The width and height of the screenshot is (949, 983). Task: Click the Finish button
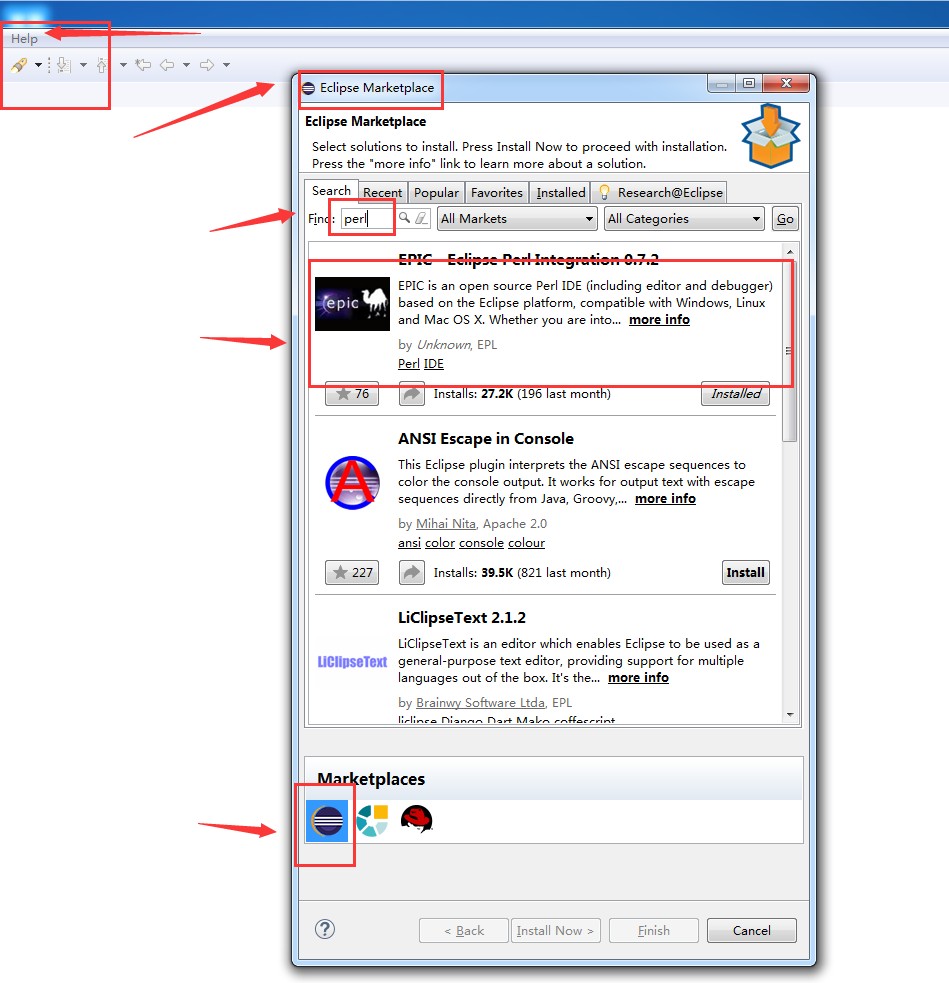pos(654,931)
